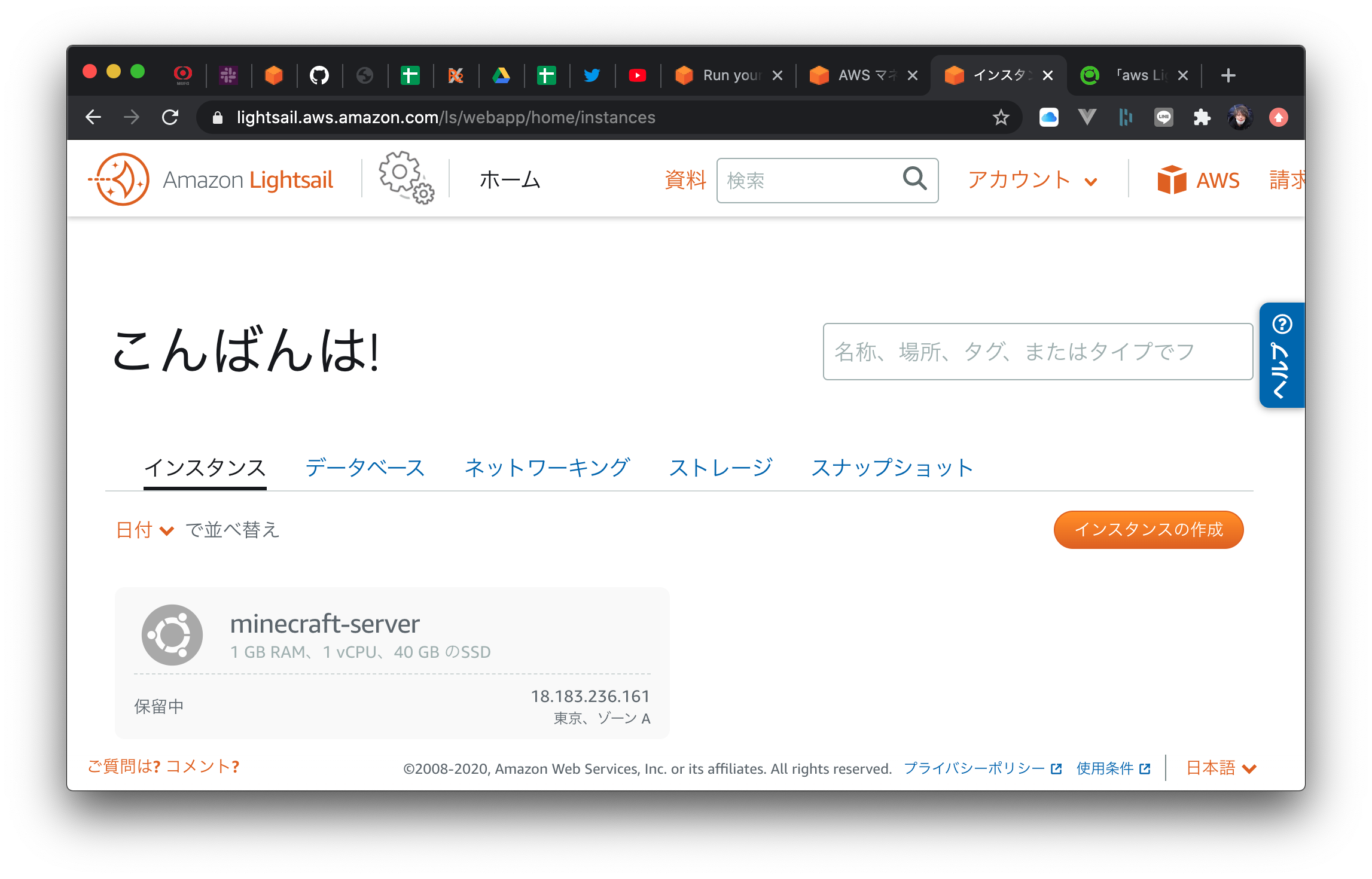This screenshot has width=1372, height=879.
Task: Open the 使用条件 terms link
Action: click(1113, 768)
